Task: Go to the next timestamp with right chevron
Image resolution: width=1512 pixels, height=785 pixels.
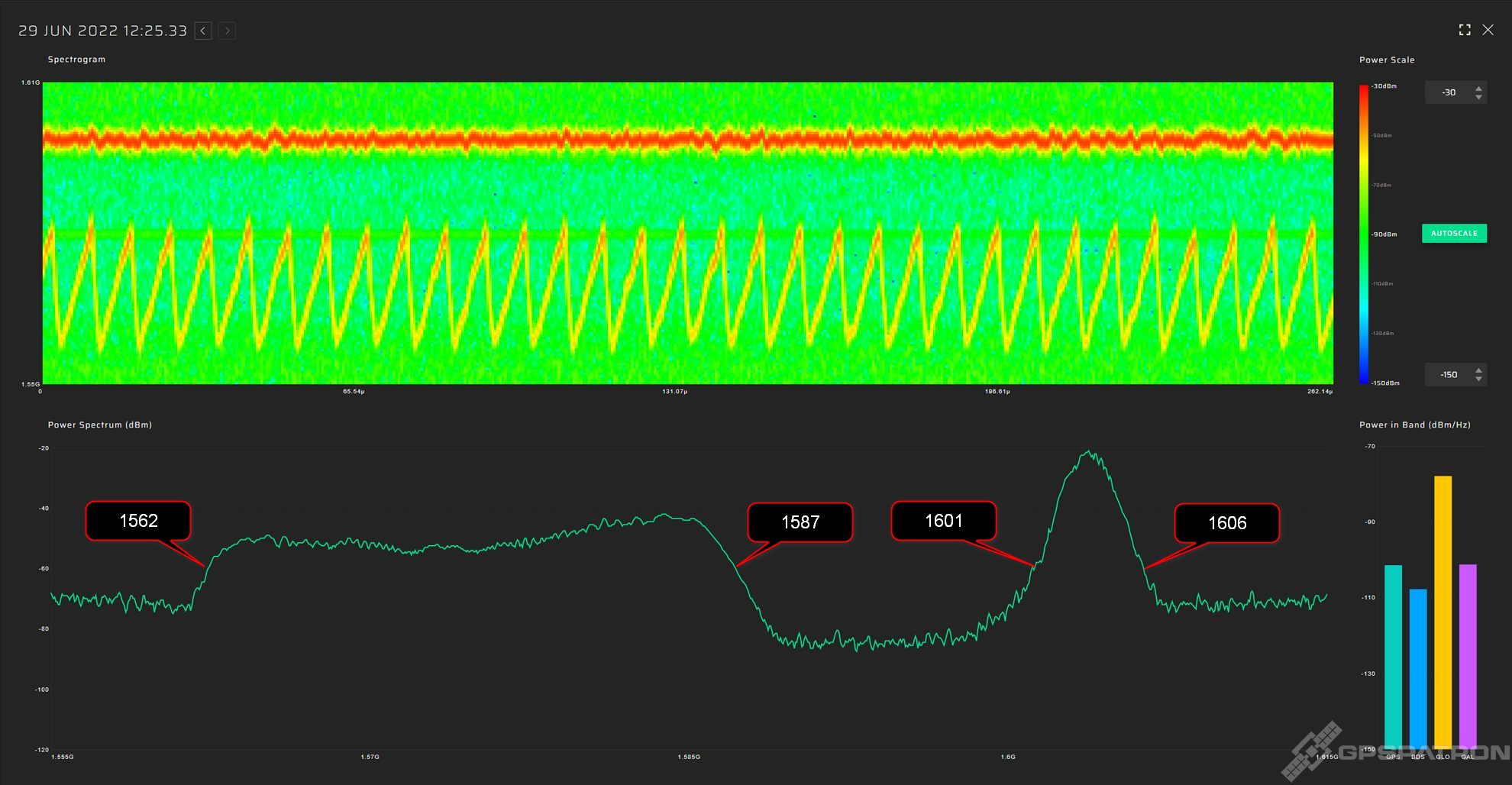Action: [227, 31]
